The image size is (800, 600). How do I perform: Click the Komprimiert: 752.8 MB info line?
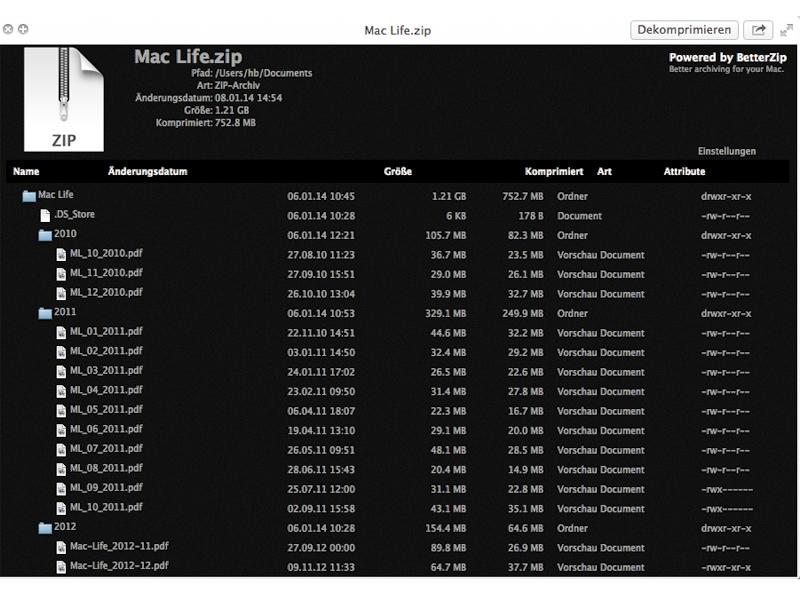pos(206,122)
